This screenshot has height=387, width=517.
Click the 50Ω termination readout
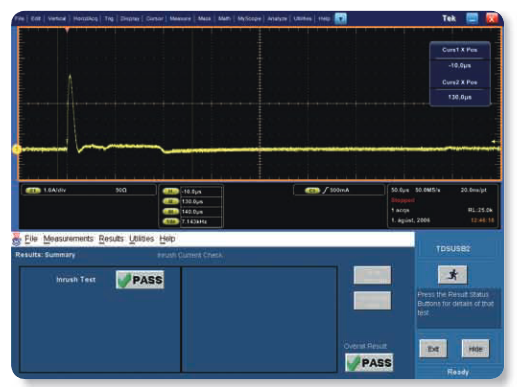click(x=121, y=190)
